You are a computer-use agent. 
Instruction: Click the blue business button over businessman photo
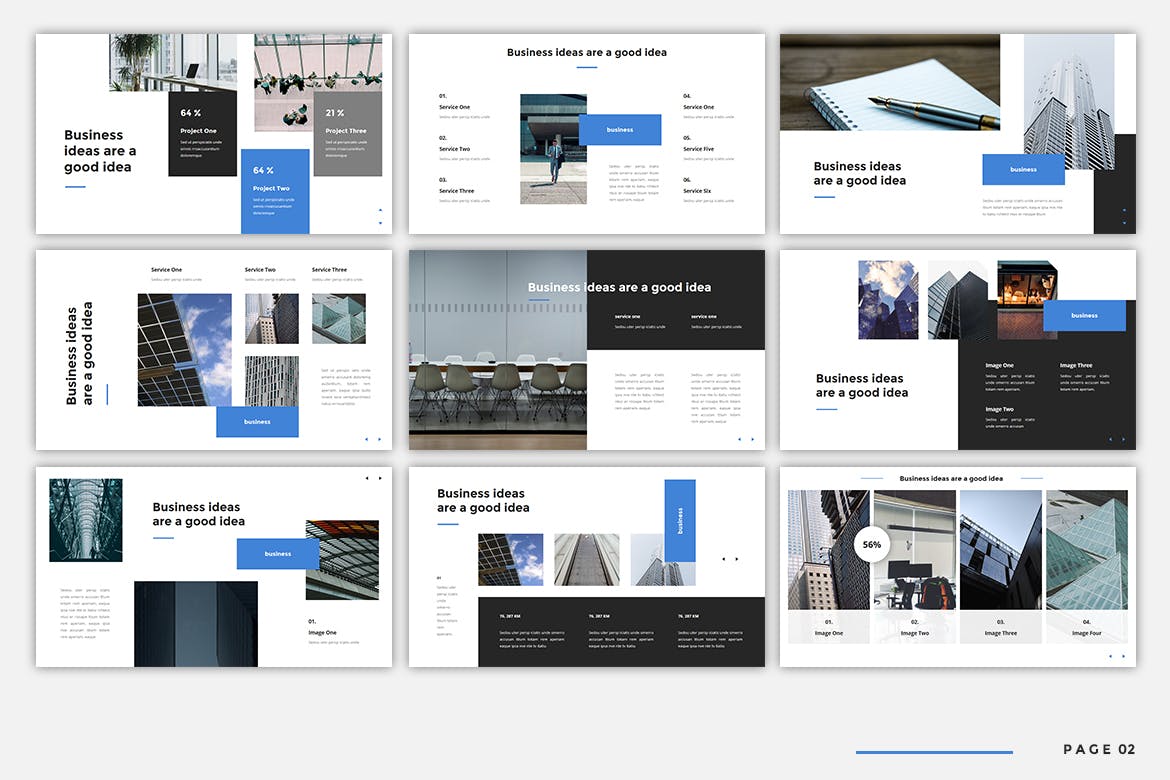619,130
